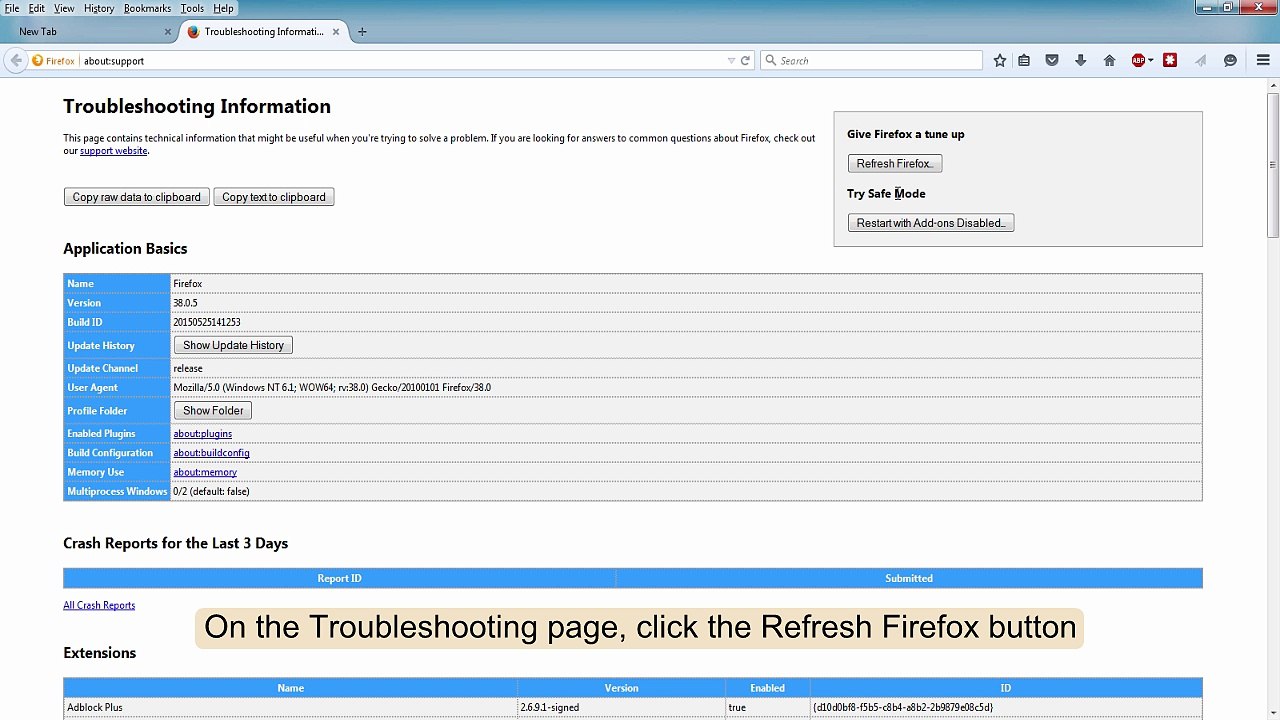1280x720 pixels.
Task: Select the Troubleshooting Information tab
Action: [x=264, y=32]
